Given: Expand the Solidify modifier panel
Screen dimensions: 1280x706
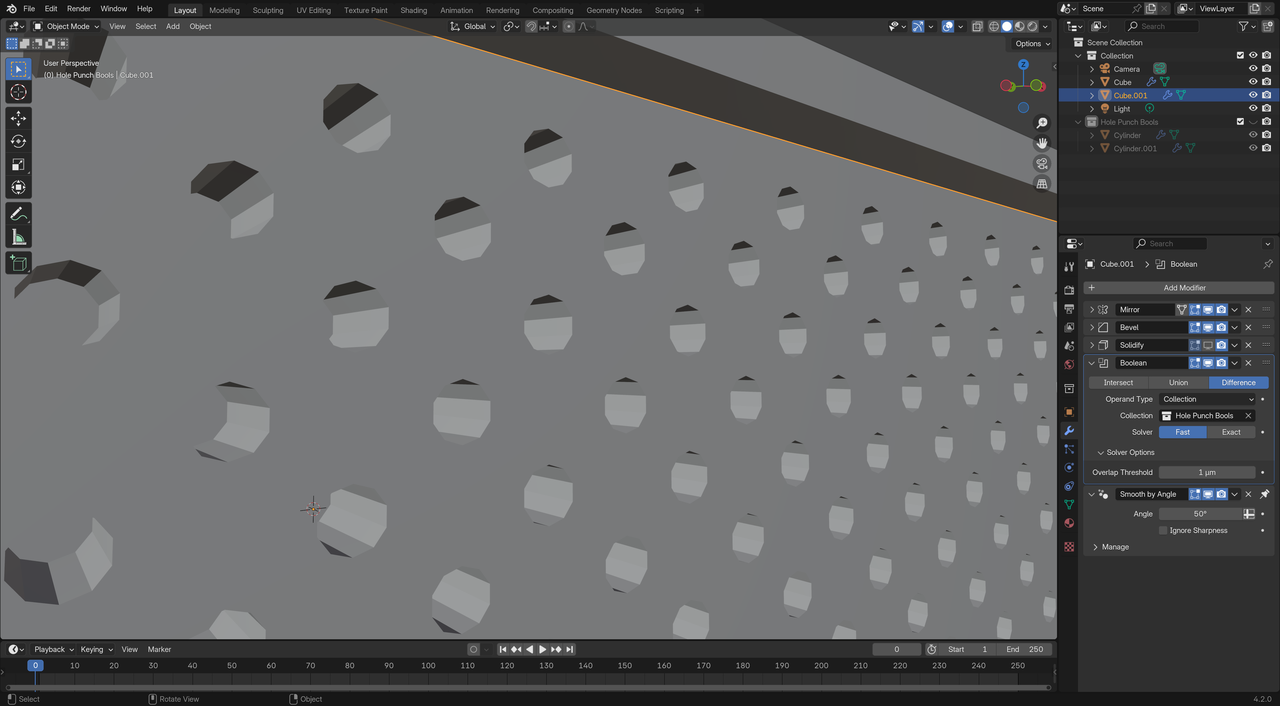Looking at the screenshot, I should pyautogui.click(x=1091, y=345).
